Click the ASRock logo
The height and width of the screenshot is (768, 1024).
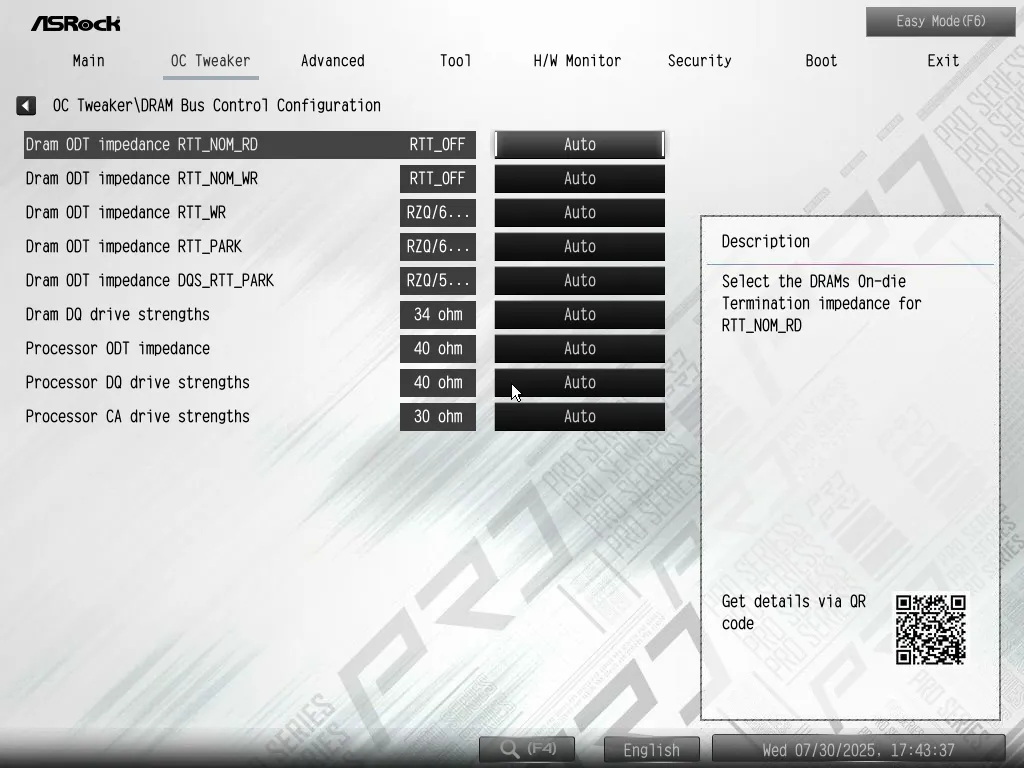[x=76, y=24]
